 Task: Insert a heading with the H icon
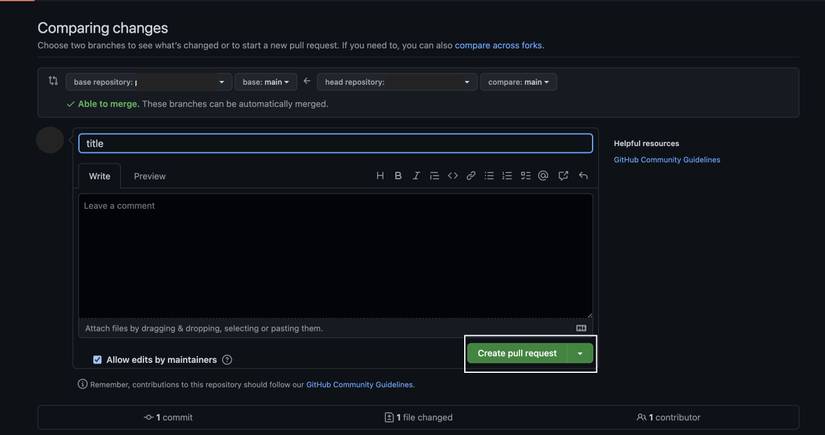pyautogui.click(x=380, y=176)
